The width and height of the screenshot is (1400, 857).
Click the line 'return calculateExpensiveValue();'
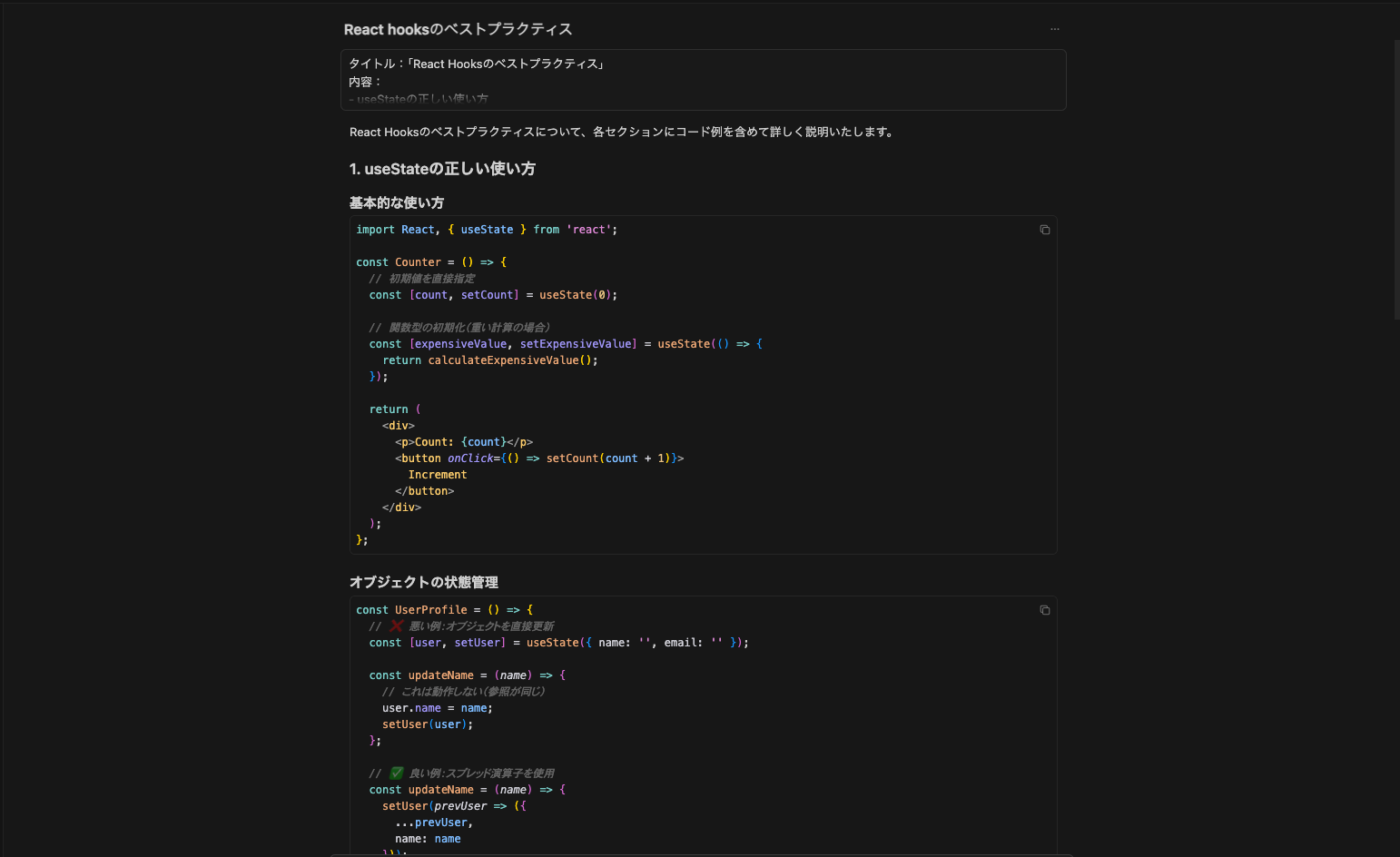(490, 360)
